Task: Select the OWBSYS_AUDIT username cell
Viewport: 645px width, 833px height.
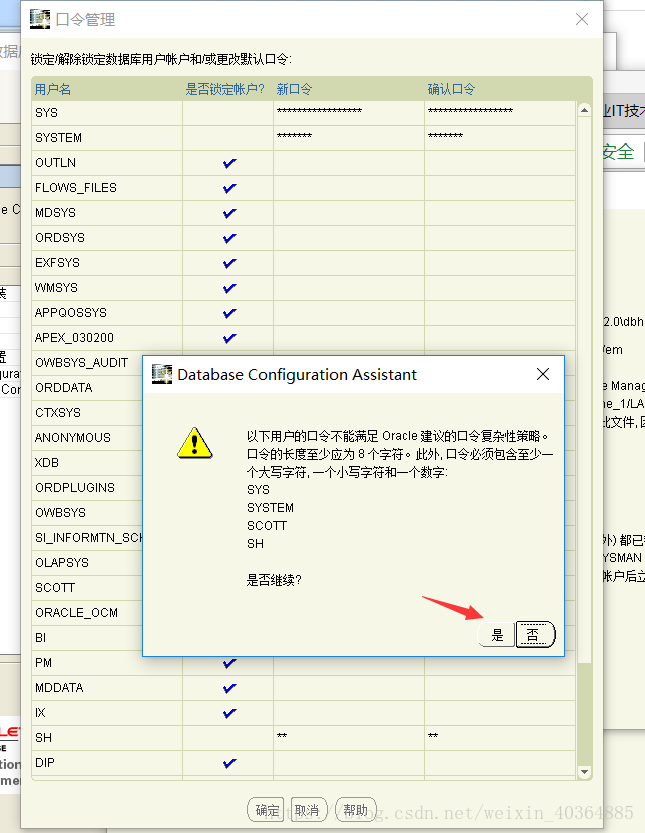Action: point(87,363)
